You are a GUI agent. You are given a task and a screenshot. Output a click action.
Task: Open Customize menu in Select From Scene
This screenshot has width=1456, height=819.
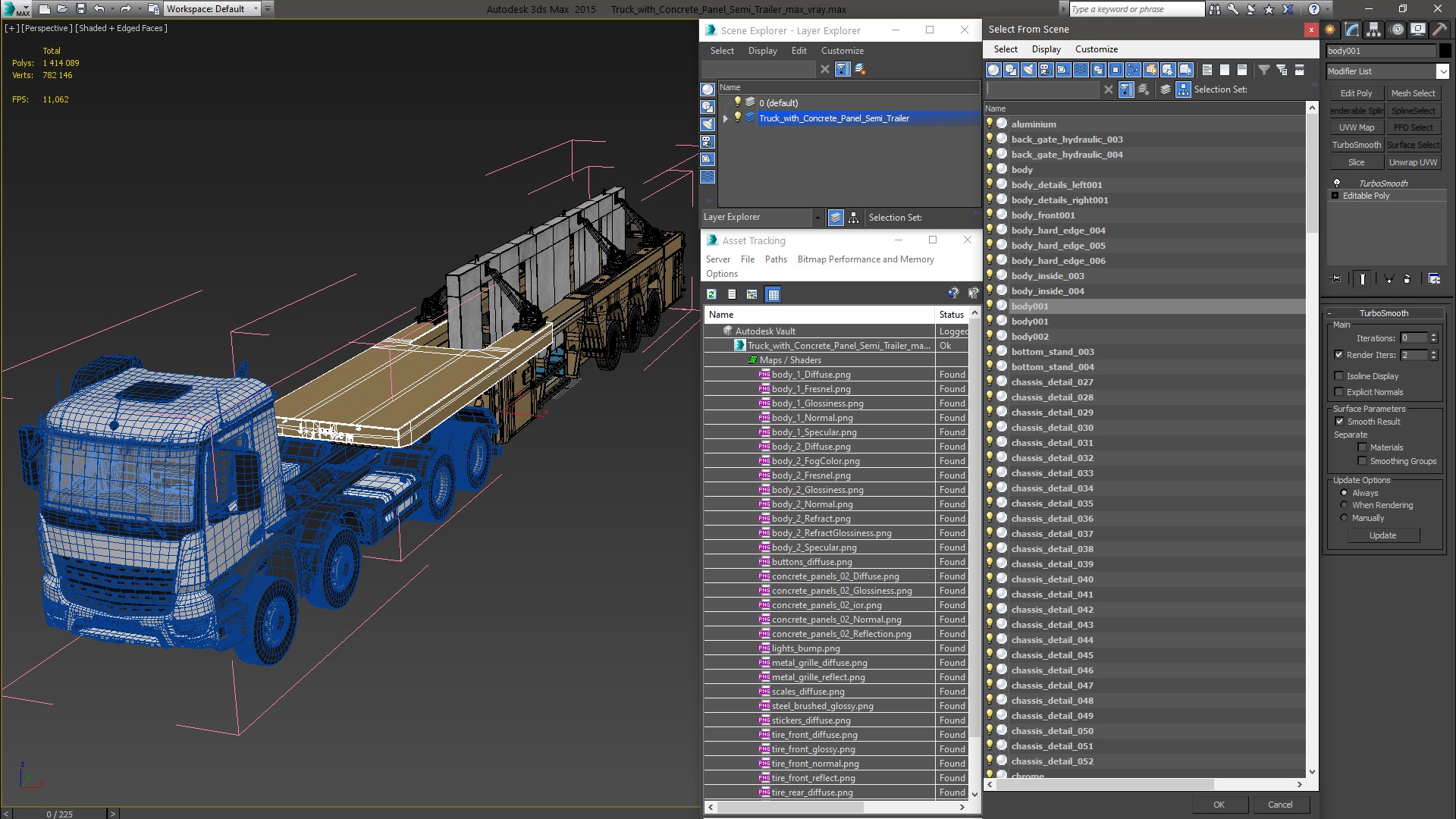(x=1096, y=49)
